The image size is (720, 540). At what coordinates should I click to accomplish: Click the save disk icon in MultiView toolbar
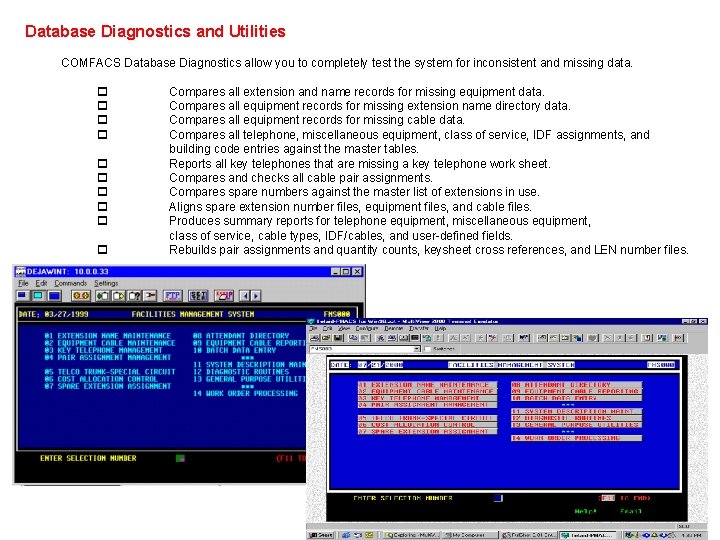(338, 338)
